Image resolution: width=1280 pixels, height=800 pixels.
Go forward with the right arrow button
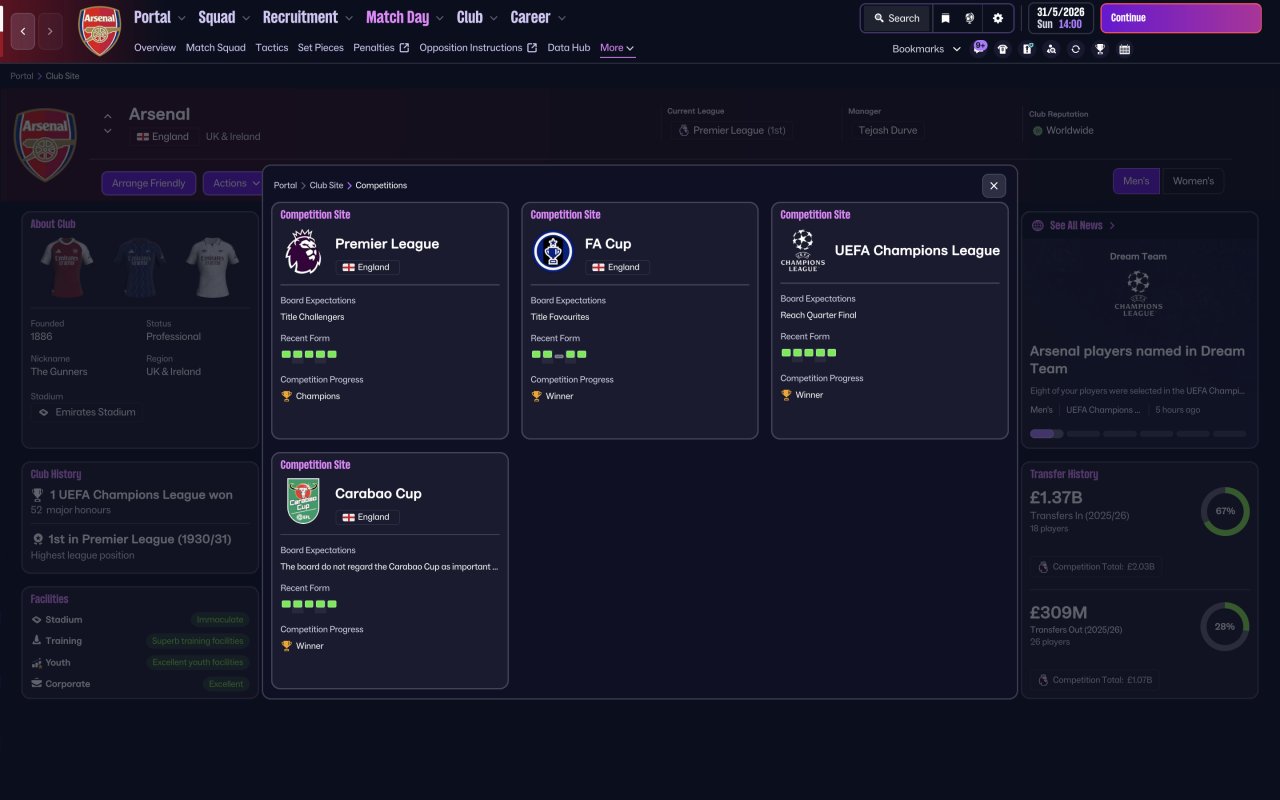[50, 31]
